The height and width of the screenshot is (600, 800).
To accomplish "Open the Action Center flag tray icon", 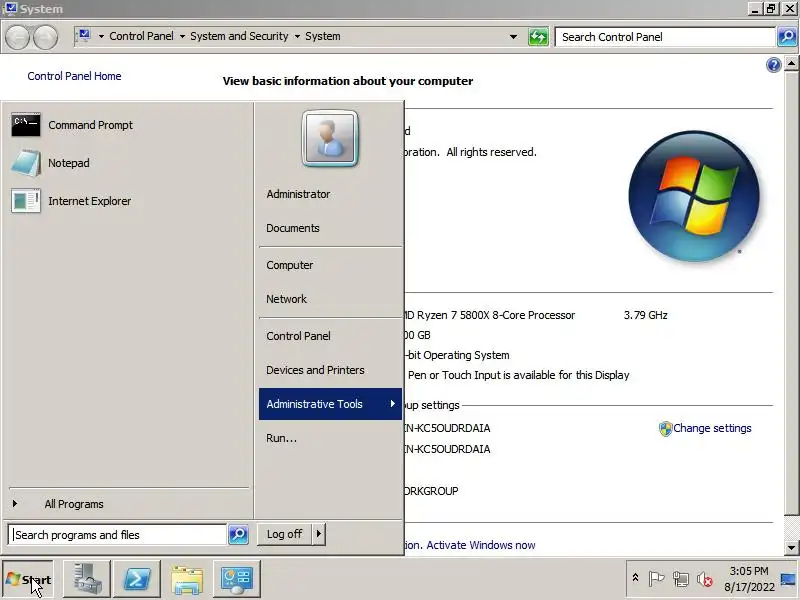I will (656, 579).
